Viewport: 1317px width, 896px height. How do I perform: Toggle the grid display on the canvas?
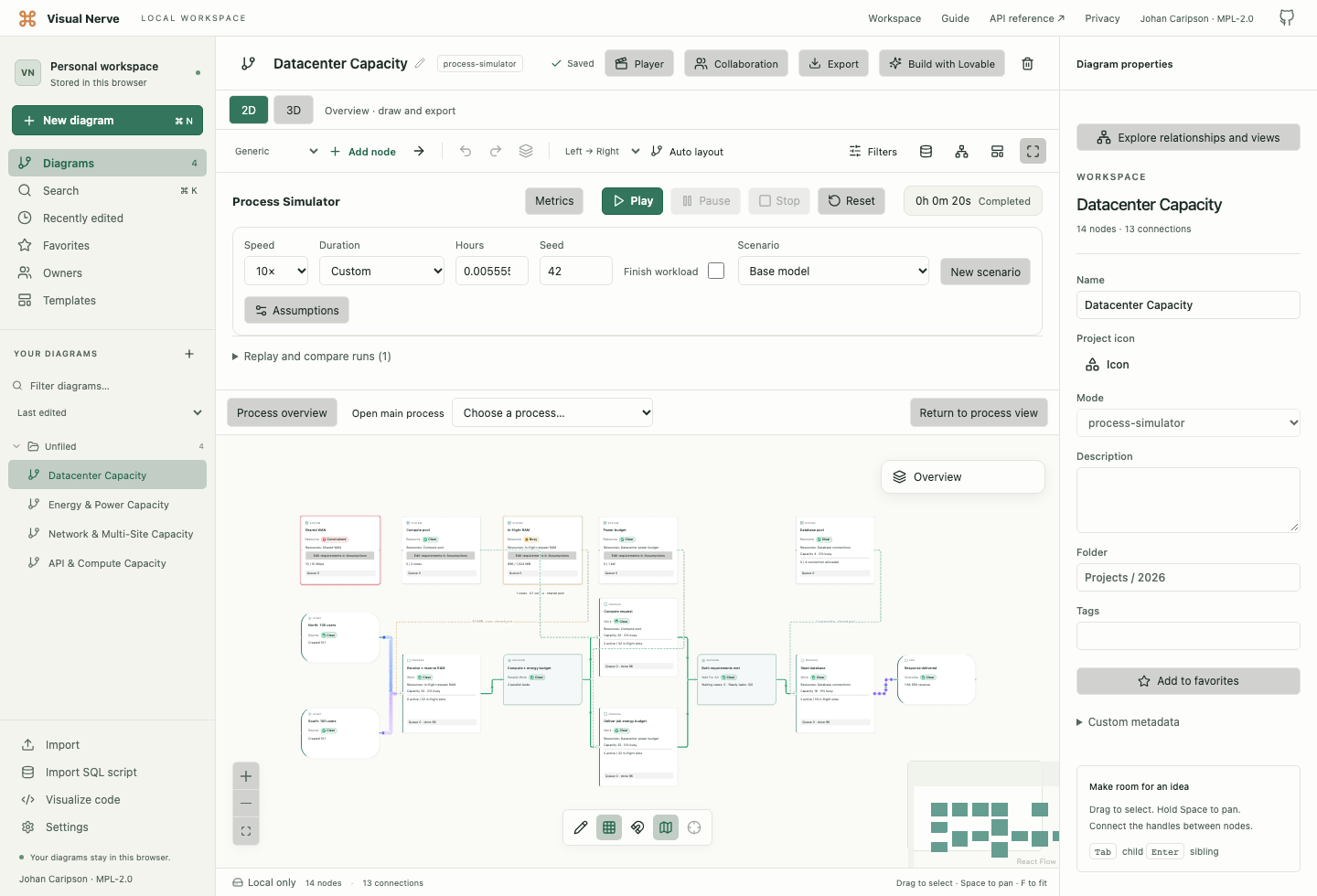click(x=609, y=827)
